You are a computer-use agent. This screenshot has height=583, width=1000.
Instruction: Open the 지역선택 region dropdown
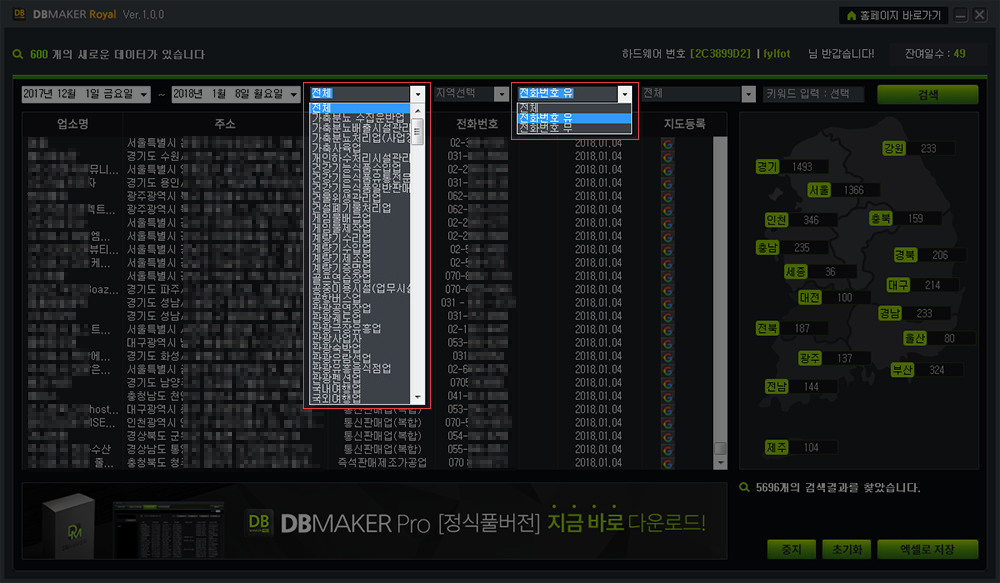tap(502, 94)
